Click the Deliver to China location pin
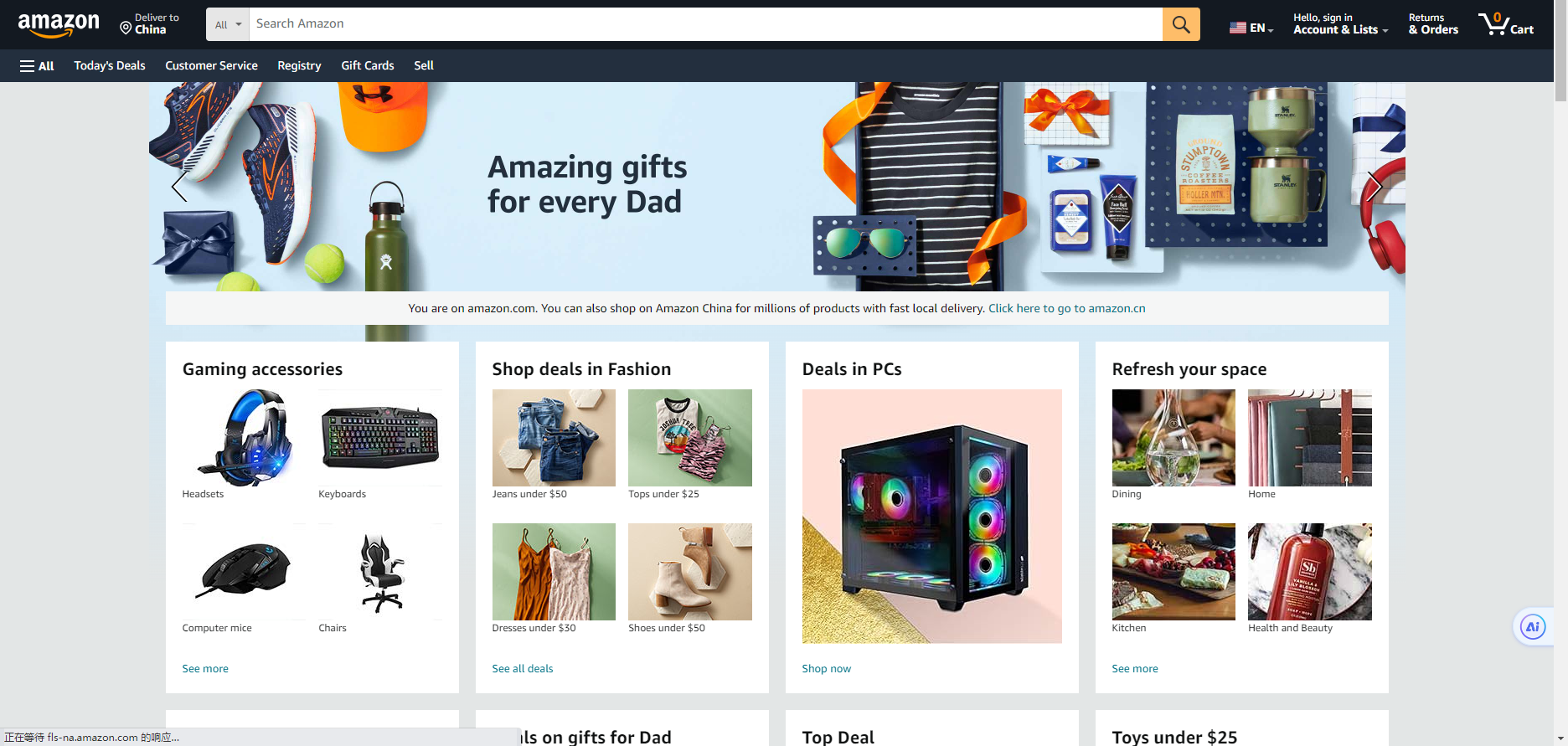1568x746 pixels. (x=126, y=28)
